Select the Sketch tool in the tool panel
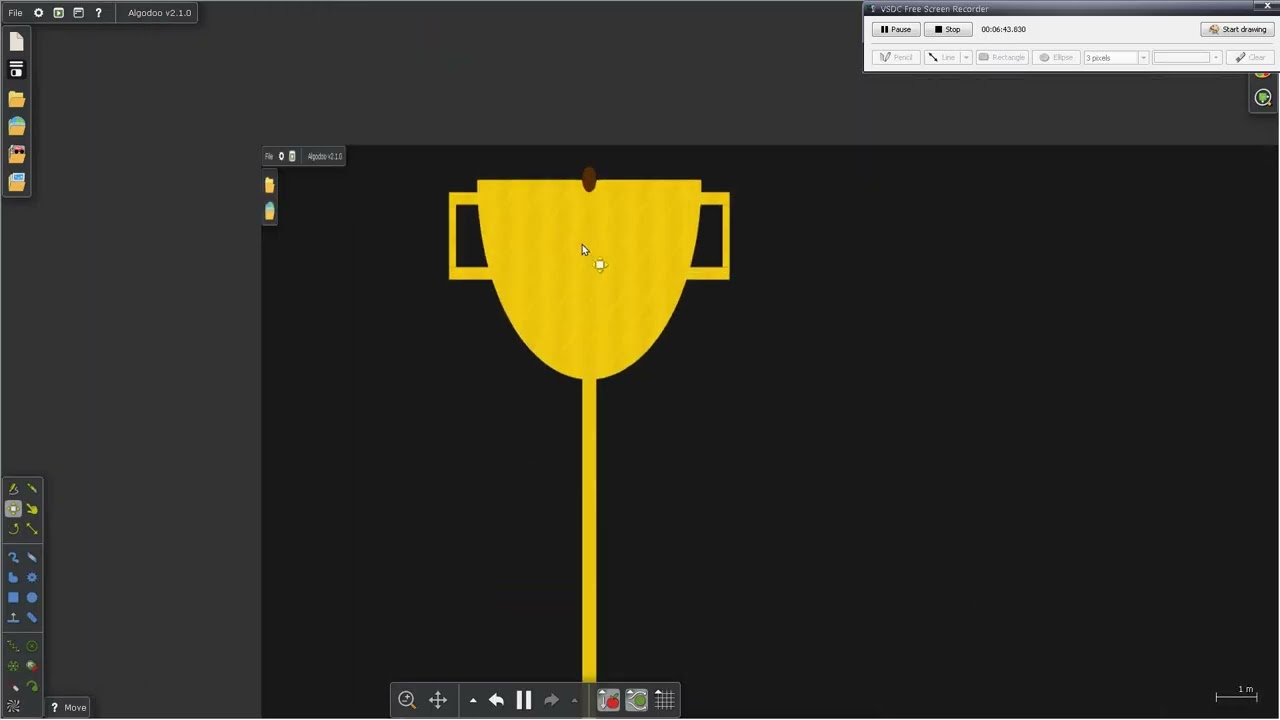Image resolution: width=1280 pixels, height=720 pixels. point(13,489)
